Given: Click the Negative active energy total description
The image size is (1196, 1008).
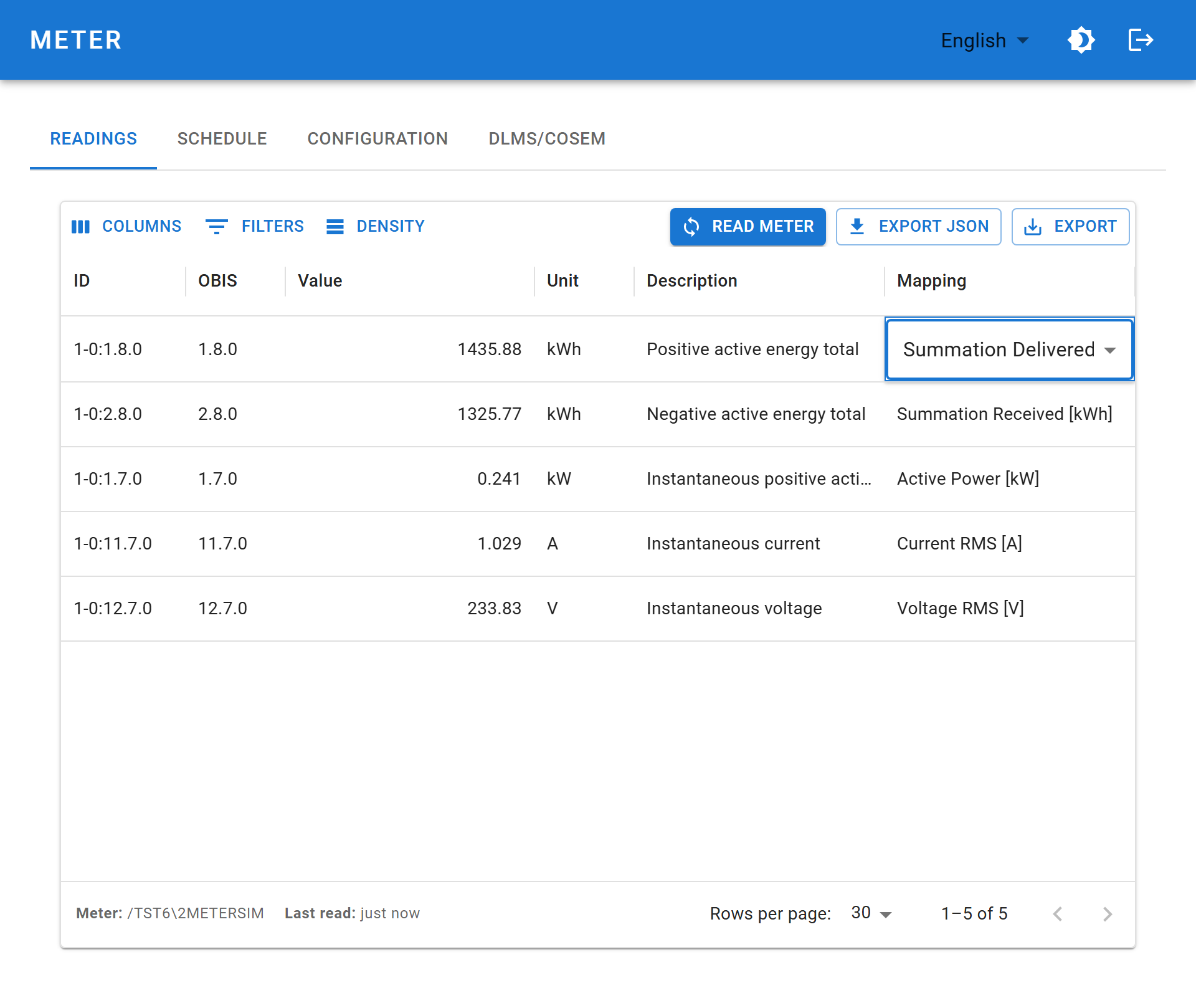Looking at the screenshot, I should point(756,414).
